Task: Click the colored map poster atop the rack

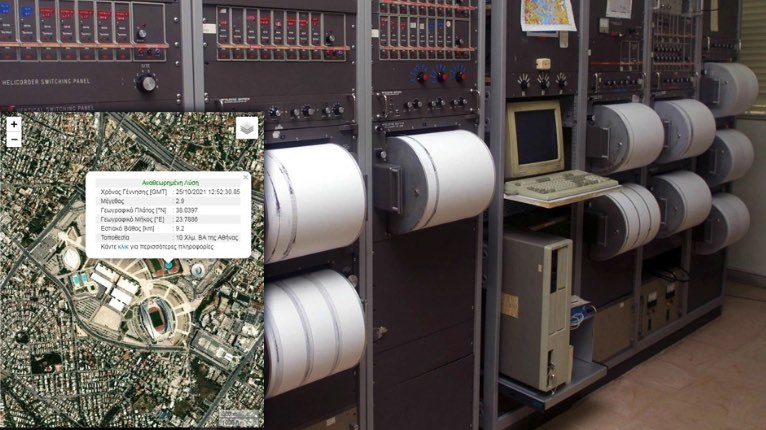Action: pos(549,14)
